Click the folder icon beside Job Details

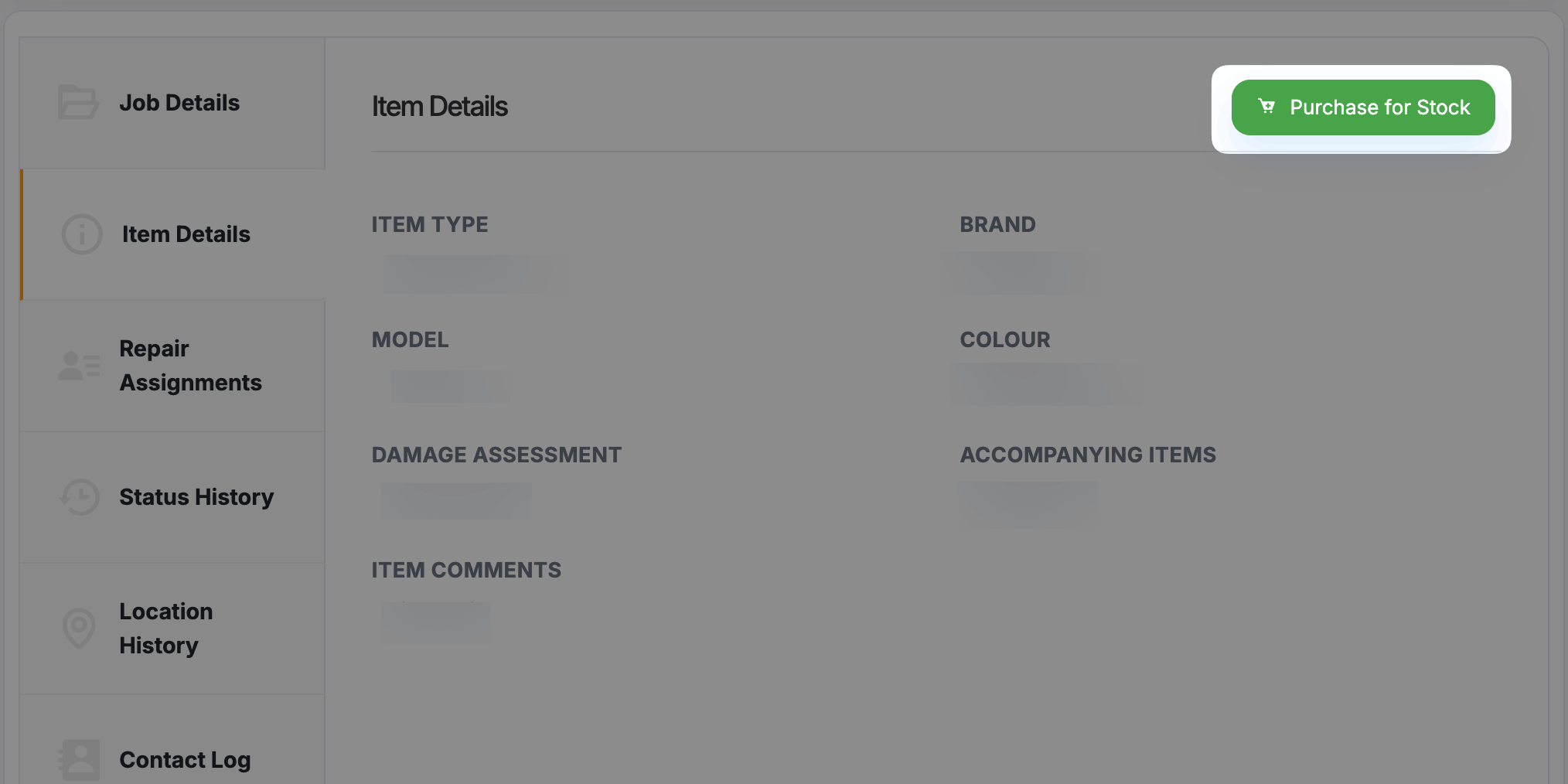click(x=78, y=102)
